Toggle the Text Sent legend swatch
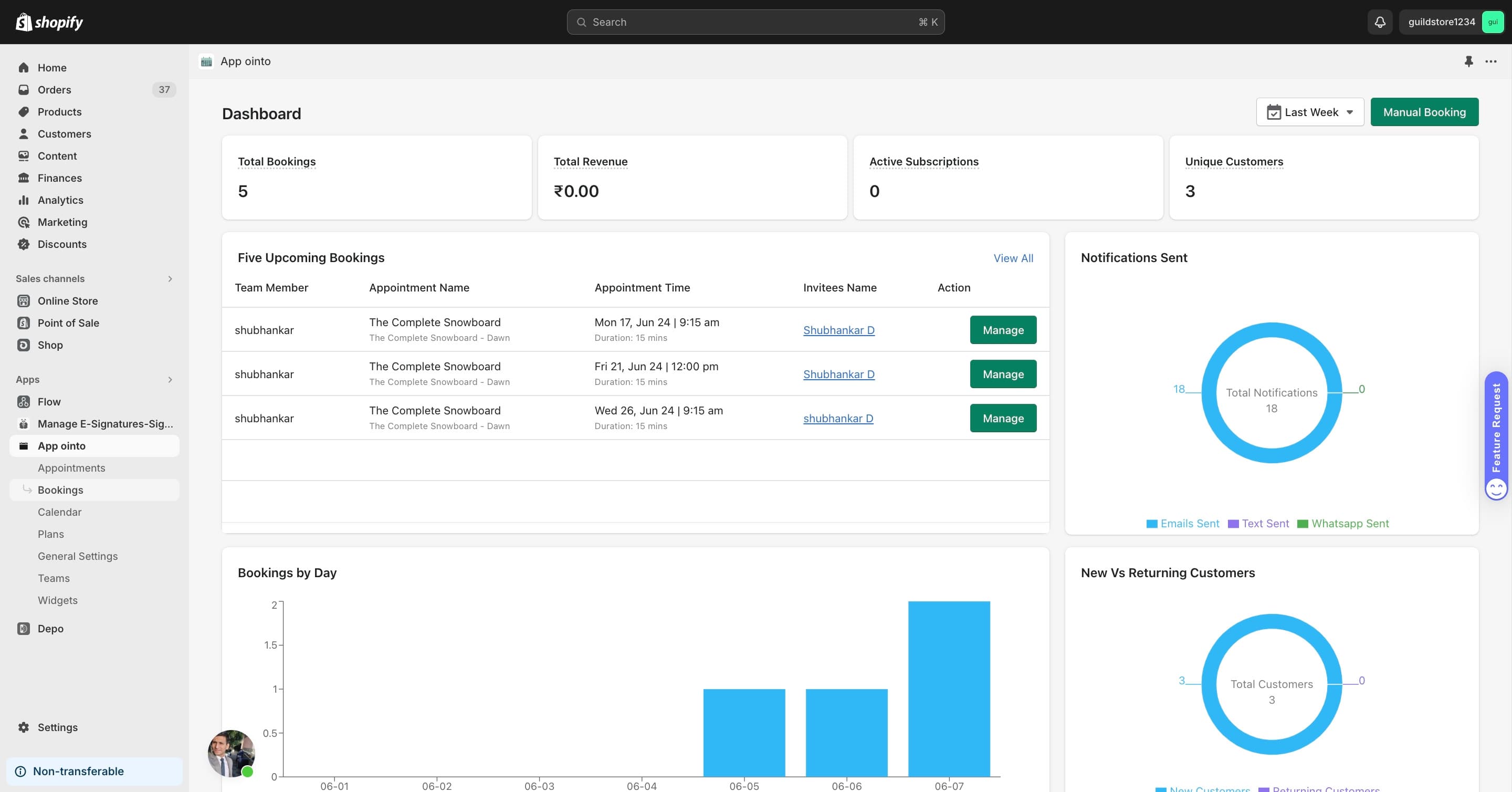This screenshot has width=1512, height=792. (x=1233, y=524)
